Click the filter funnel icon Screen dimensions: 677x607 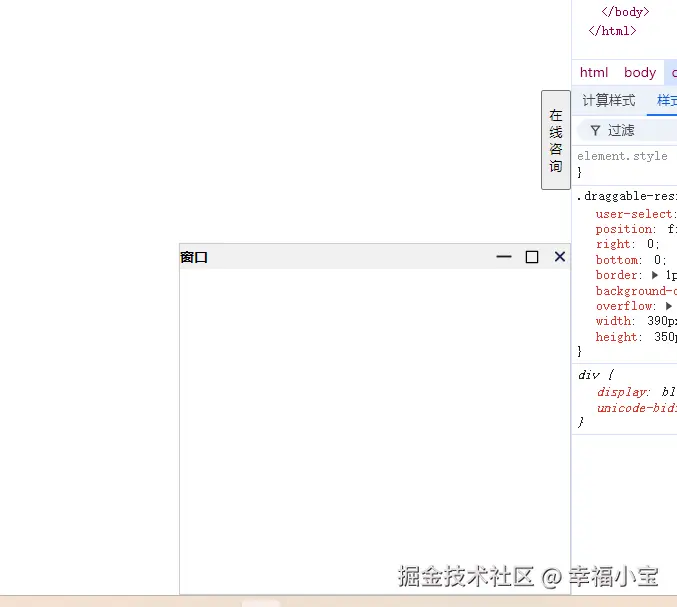click(x=595, y=130)
